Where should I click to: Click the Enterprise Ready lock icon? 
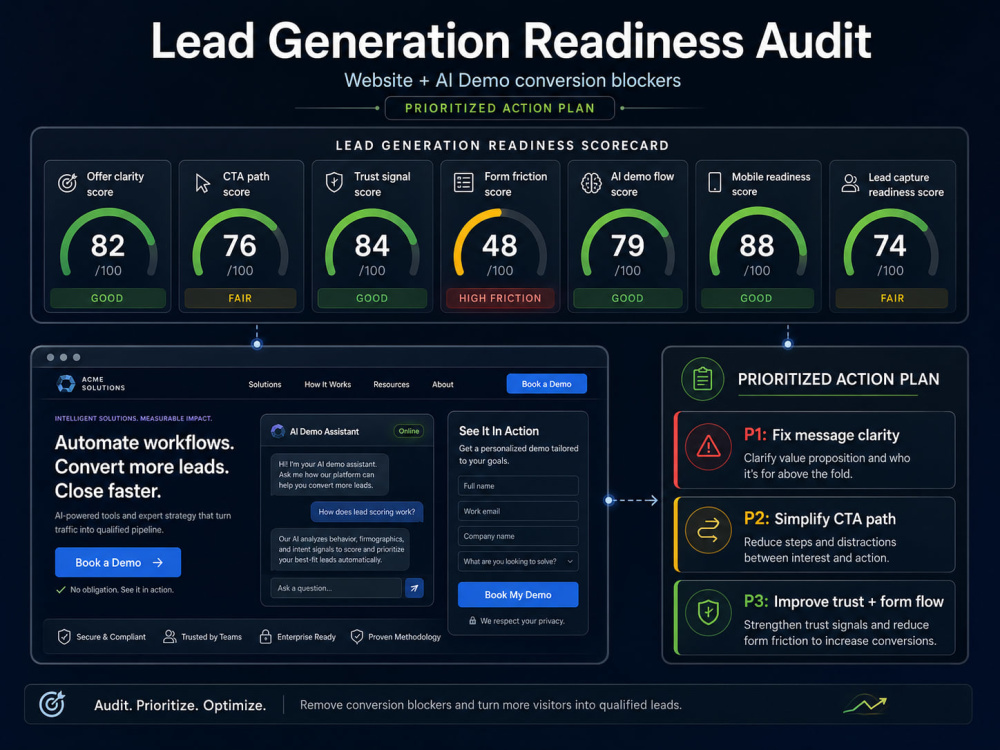pos(265,636)
